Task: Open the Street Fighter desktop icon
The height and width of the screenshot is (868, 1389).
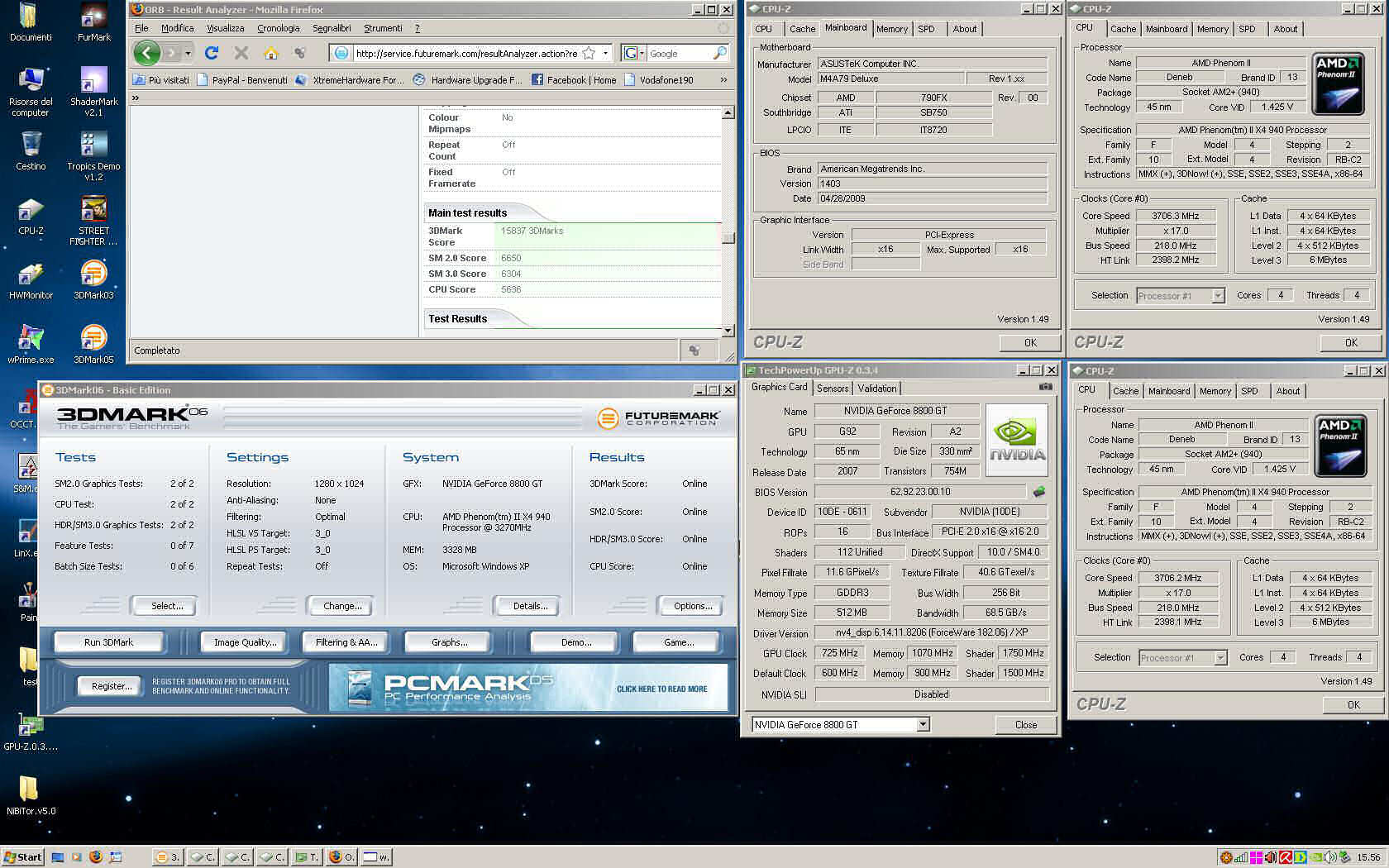Action: pos(93,220)
